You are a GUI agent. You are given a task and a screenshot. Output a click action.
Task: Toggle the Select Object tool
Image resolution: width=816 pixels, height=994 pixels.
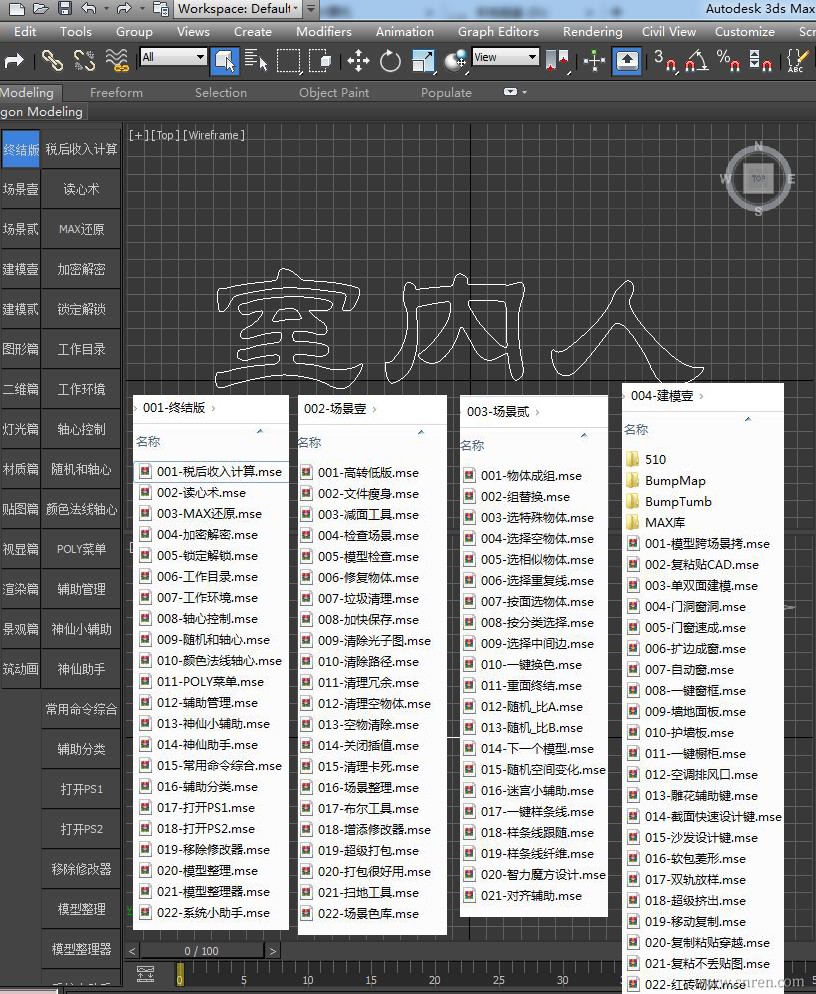point(224,61)
